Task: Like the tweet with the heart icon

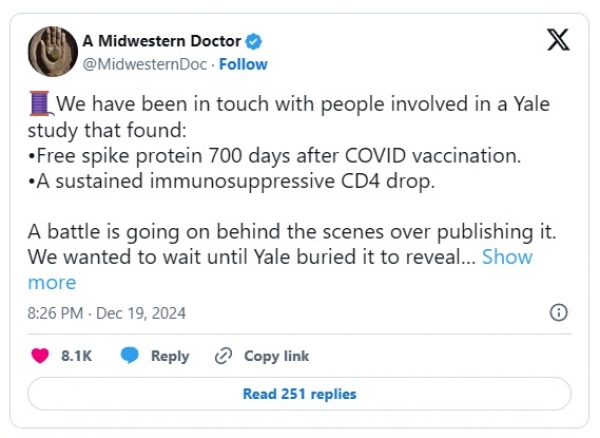Action: pos(41,356)
